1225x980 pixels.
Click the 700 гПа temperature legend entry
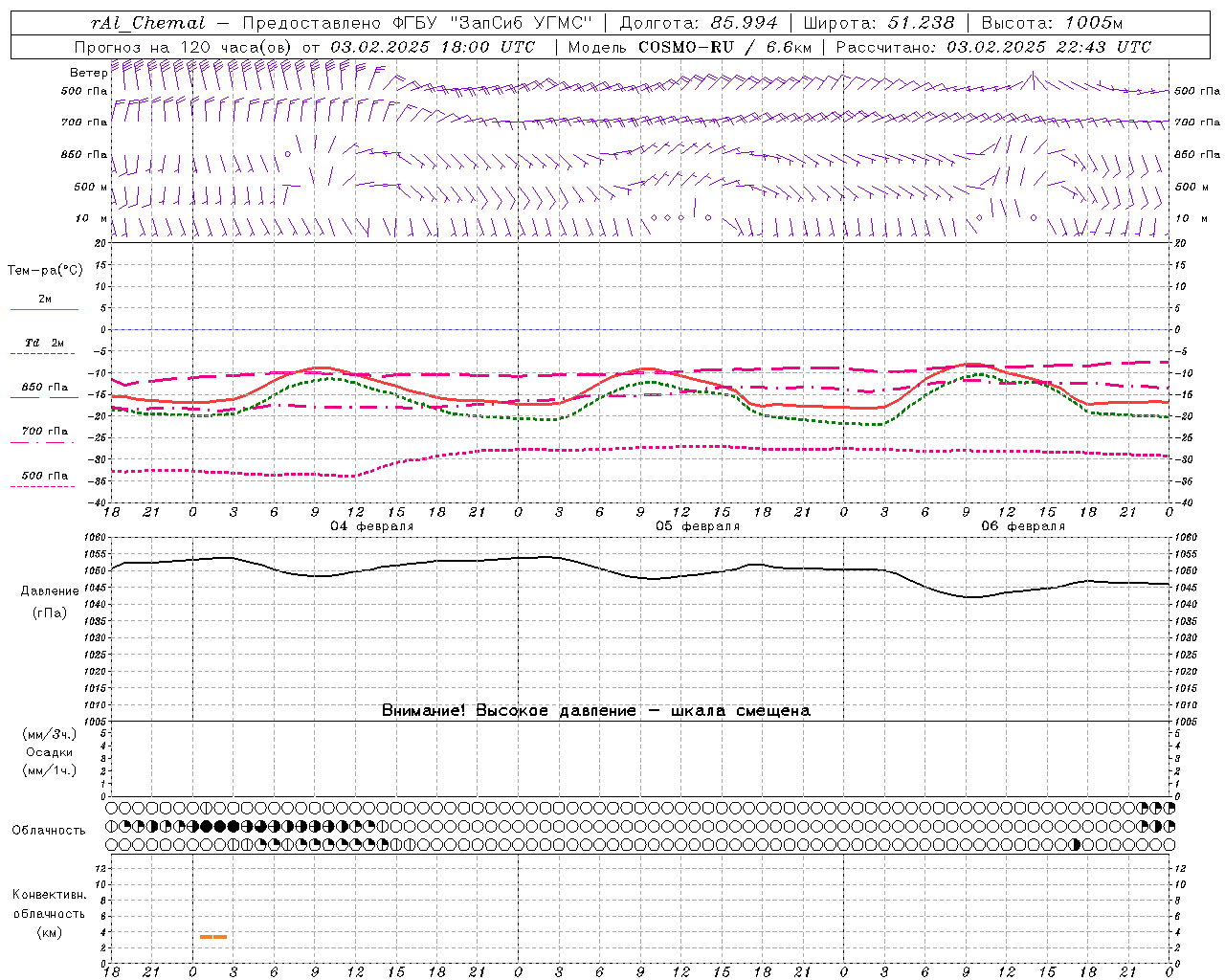(x=44, y=431)
